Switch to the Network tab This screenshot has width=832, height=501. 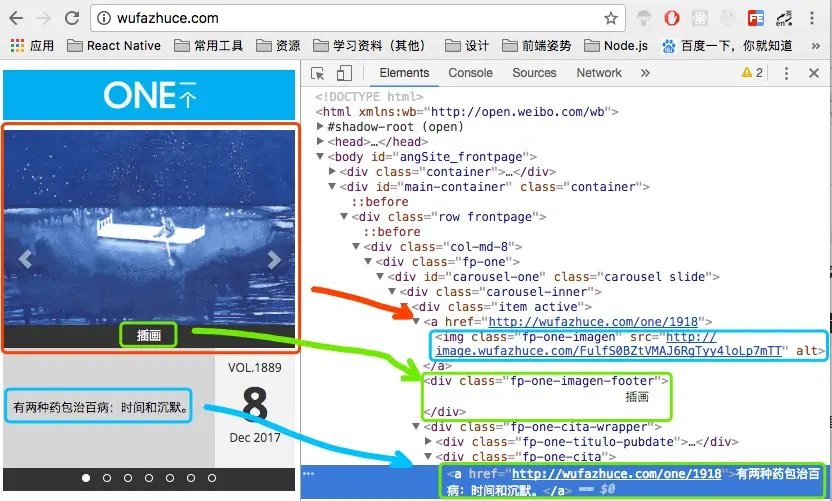click(599, 73)
